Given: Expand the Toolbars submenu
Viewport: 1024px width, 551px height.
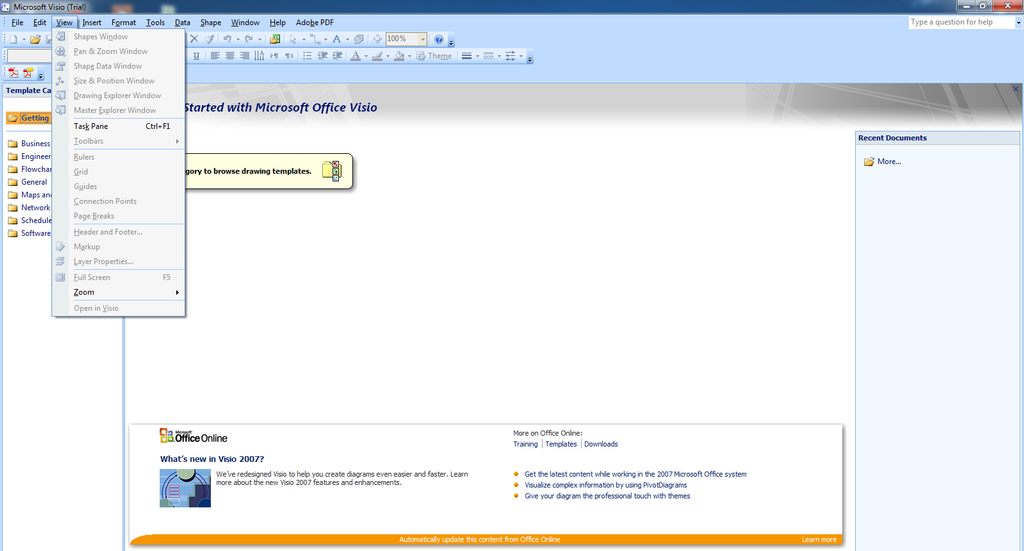Looking at the screenshot, I should pyautogui.click(x=119, y=141).
